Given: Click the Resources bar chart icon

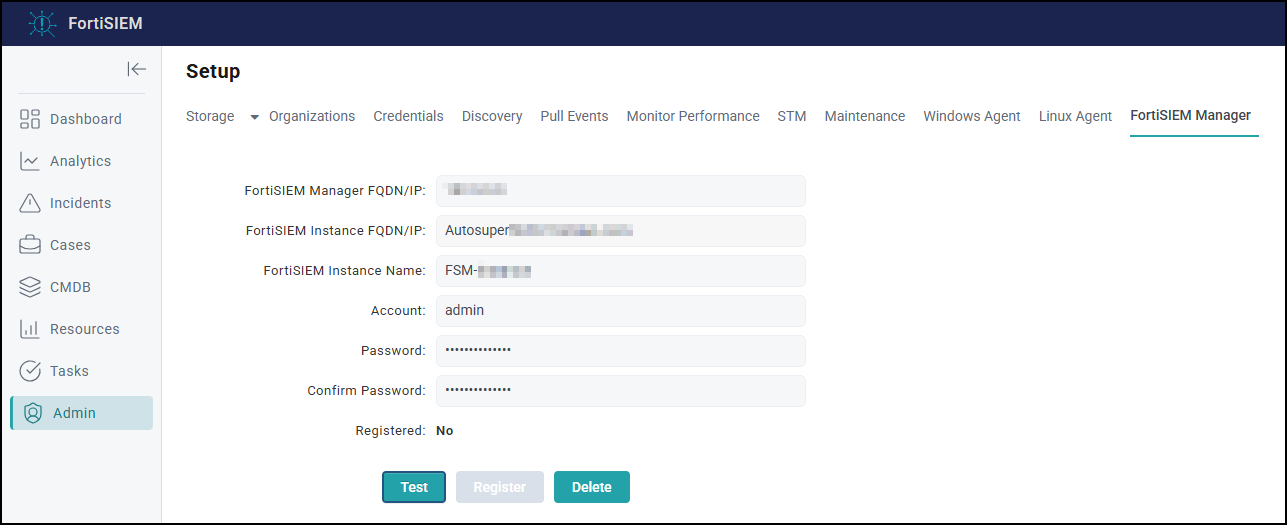Looking at the screenshot, I should (30, 329).
